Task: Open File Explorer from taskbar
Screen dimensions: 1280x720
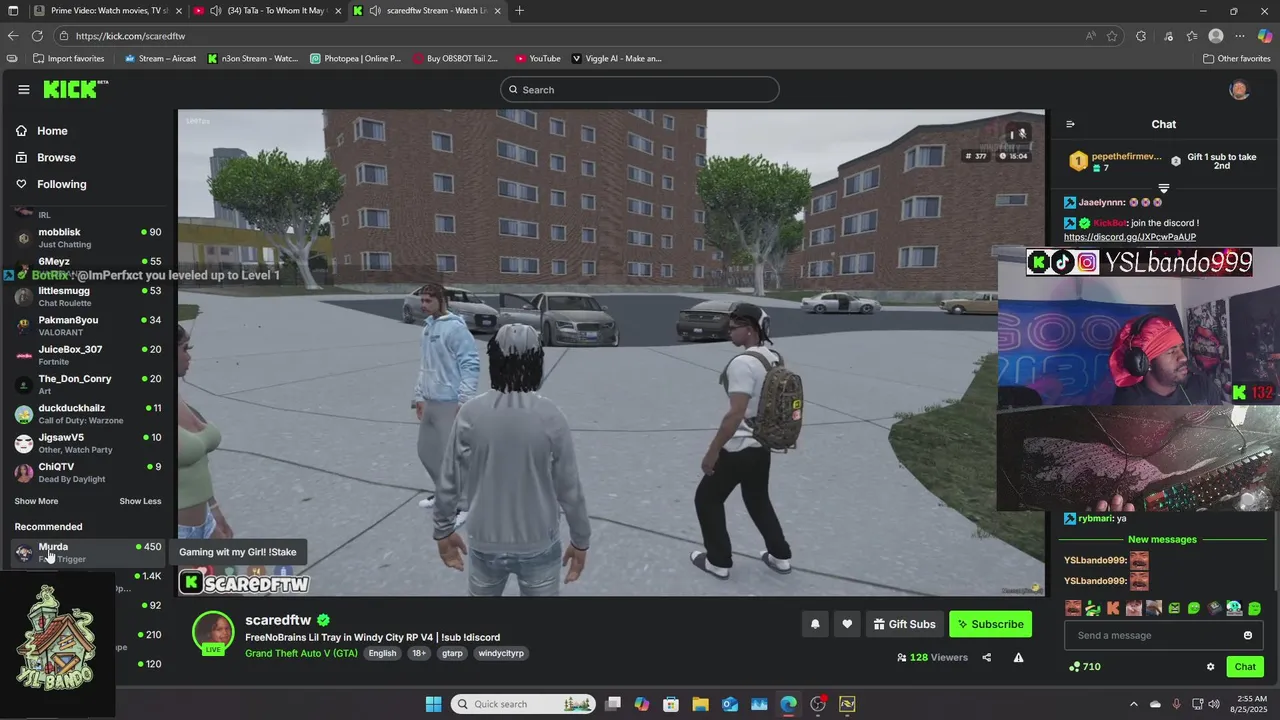Action: pos(700,704)
